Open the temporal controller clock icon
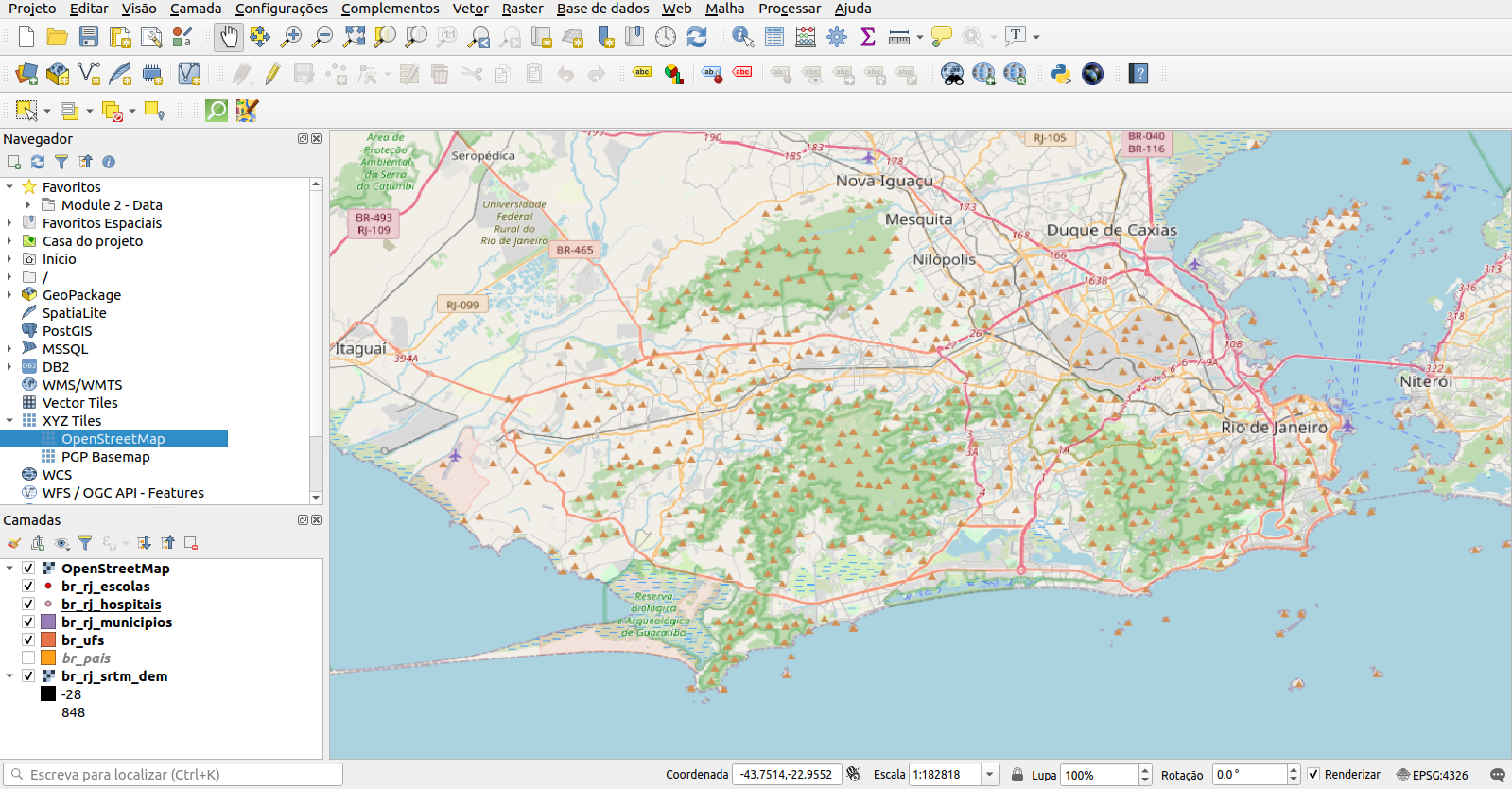The image size is (1512, 789). coord(666,37)
